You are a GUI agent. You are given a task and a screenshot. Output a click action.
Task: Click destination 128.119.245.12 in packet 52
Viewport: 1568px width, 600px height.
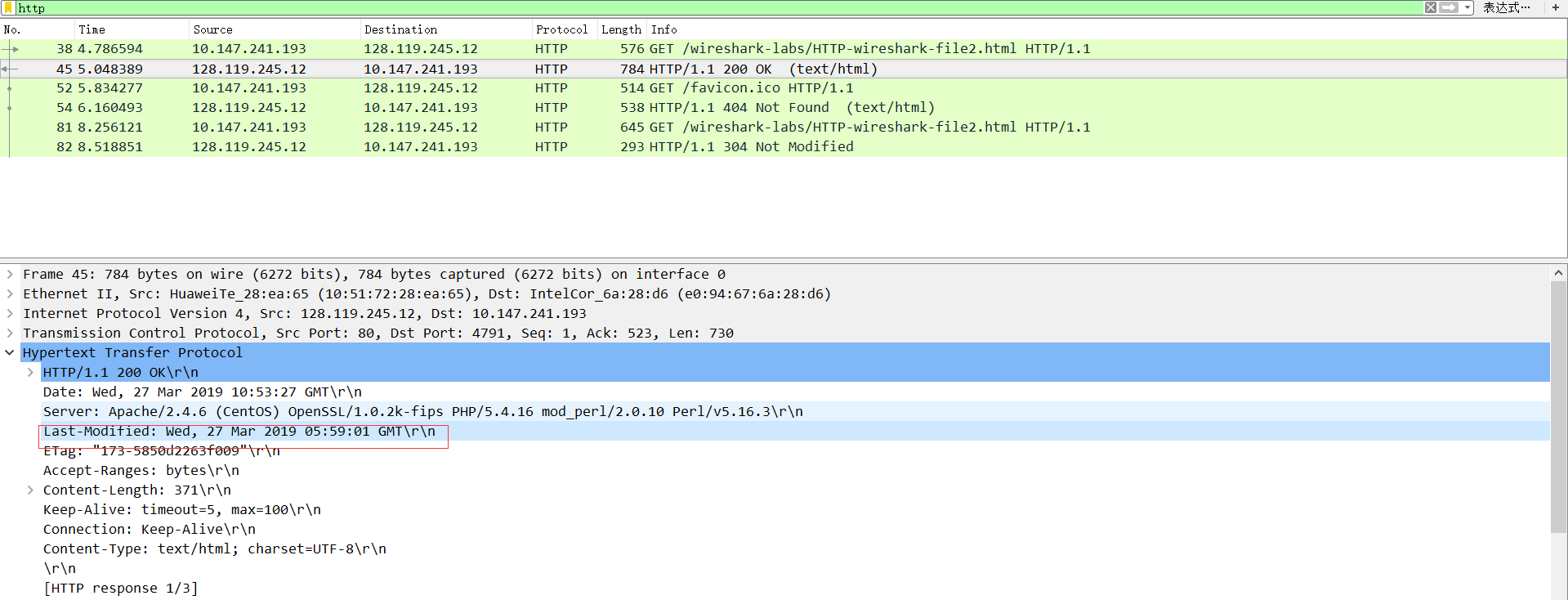(421, 88)
